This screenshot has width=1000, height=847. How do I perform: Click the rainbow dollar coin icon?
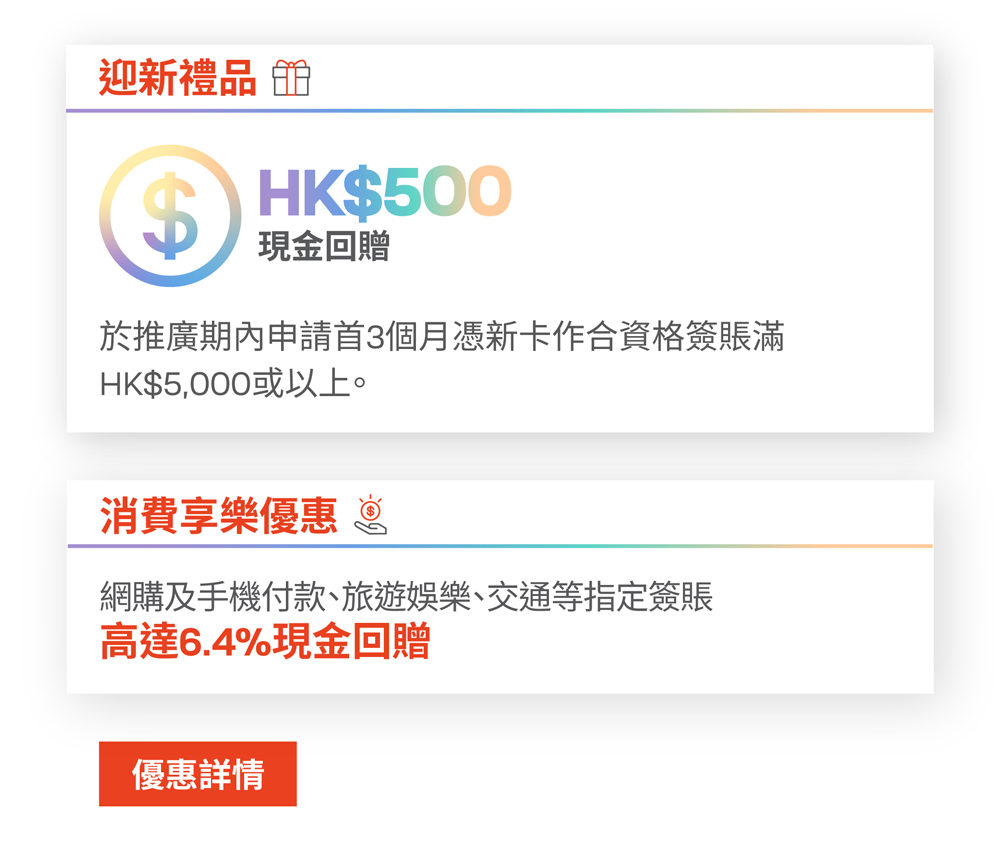pos(170,216)
